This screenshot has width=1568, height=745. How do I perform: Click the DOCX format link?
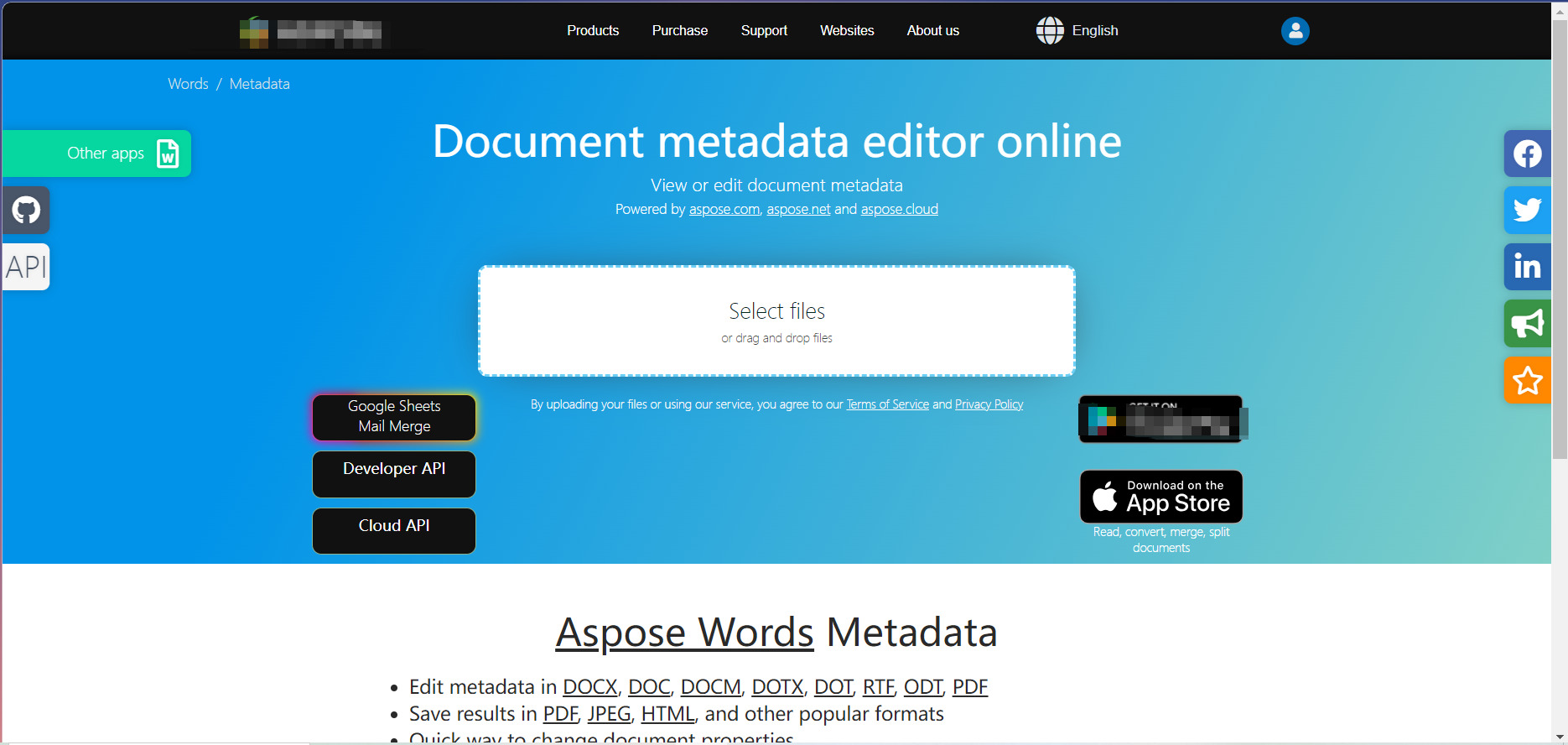(x=590, y=687)
